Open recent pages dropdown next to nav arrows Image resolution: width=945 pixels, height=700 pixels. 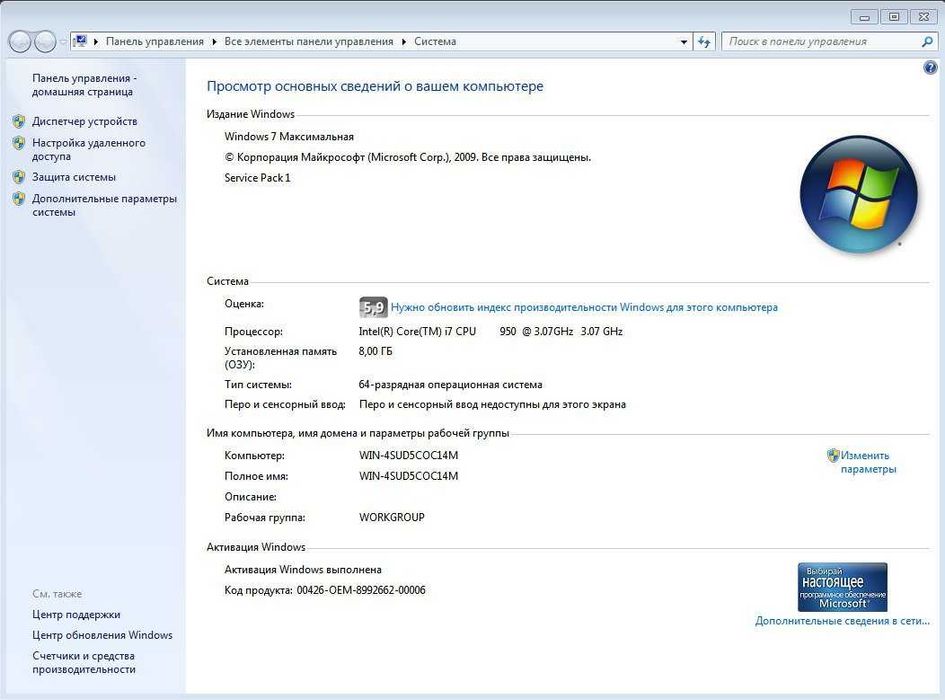point(63,42)
